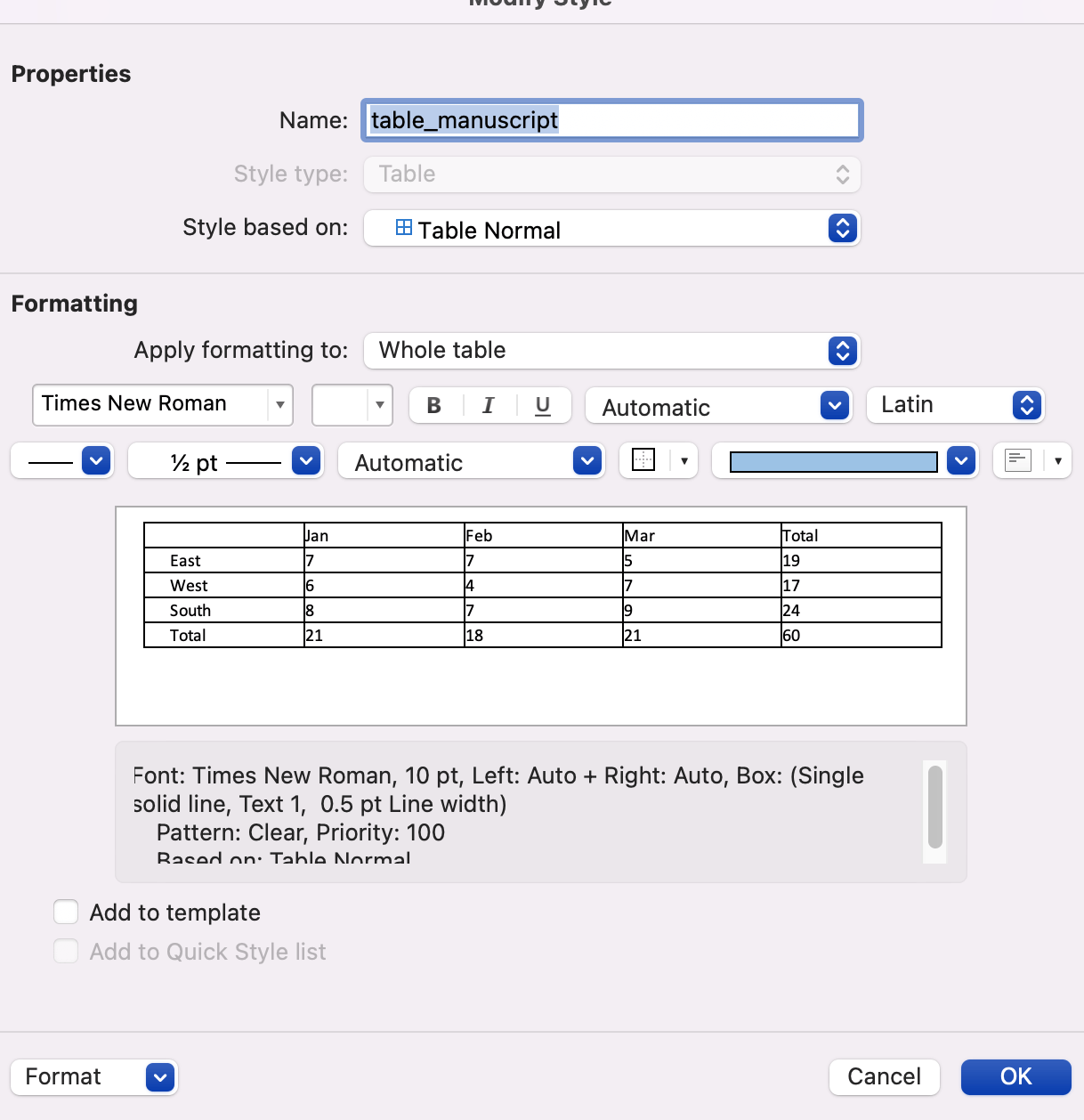Click the Cancel button
The image size is (1084, 1120).
pos(885,1077)
